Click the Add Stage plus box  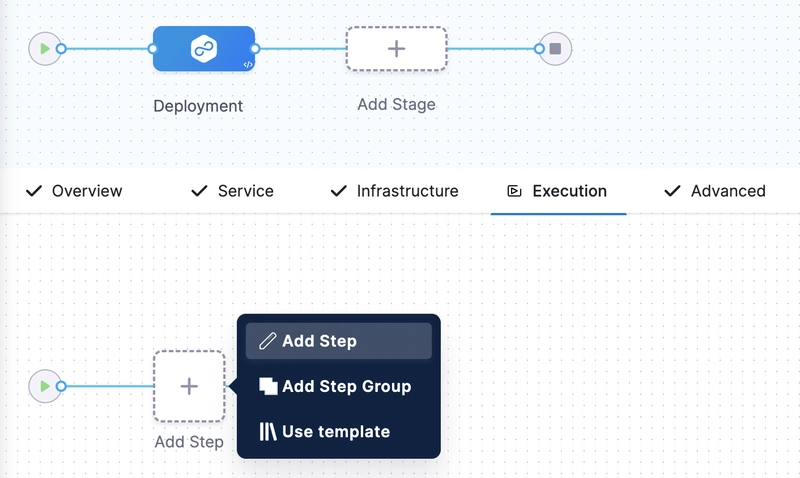click(396, 48)
